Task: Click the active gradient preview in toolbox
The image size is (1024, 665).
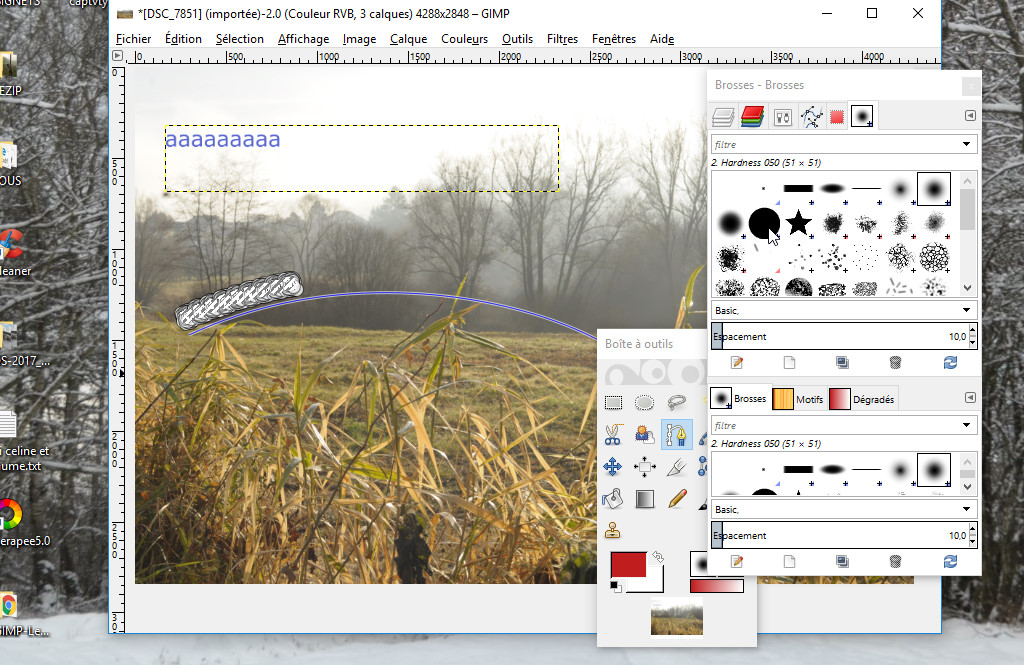Action: pos(716,586)
